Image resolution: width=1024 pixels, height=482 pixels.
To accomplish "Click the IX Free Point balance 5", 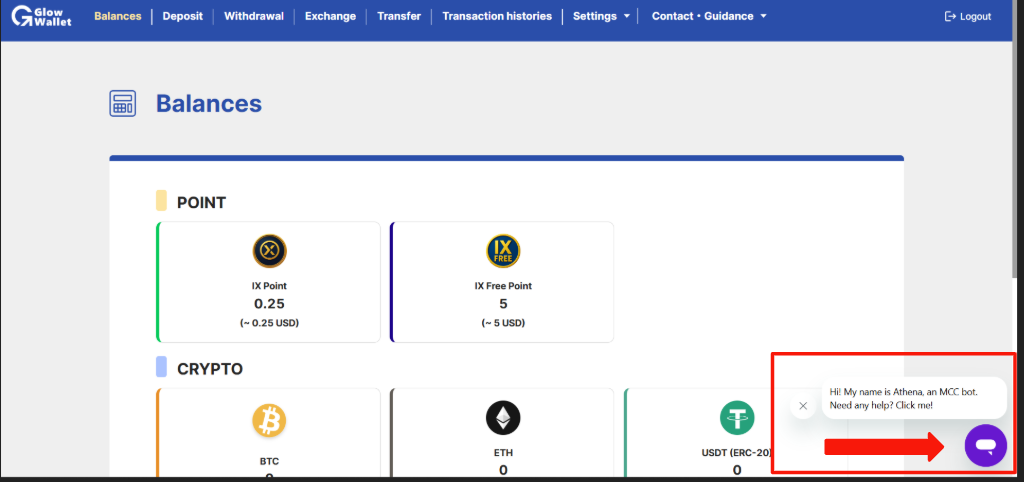I will click(x=503, y=304).
